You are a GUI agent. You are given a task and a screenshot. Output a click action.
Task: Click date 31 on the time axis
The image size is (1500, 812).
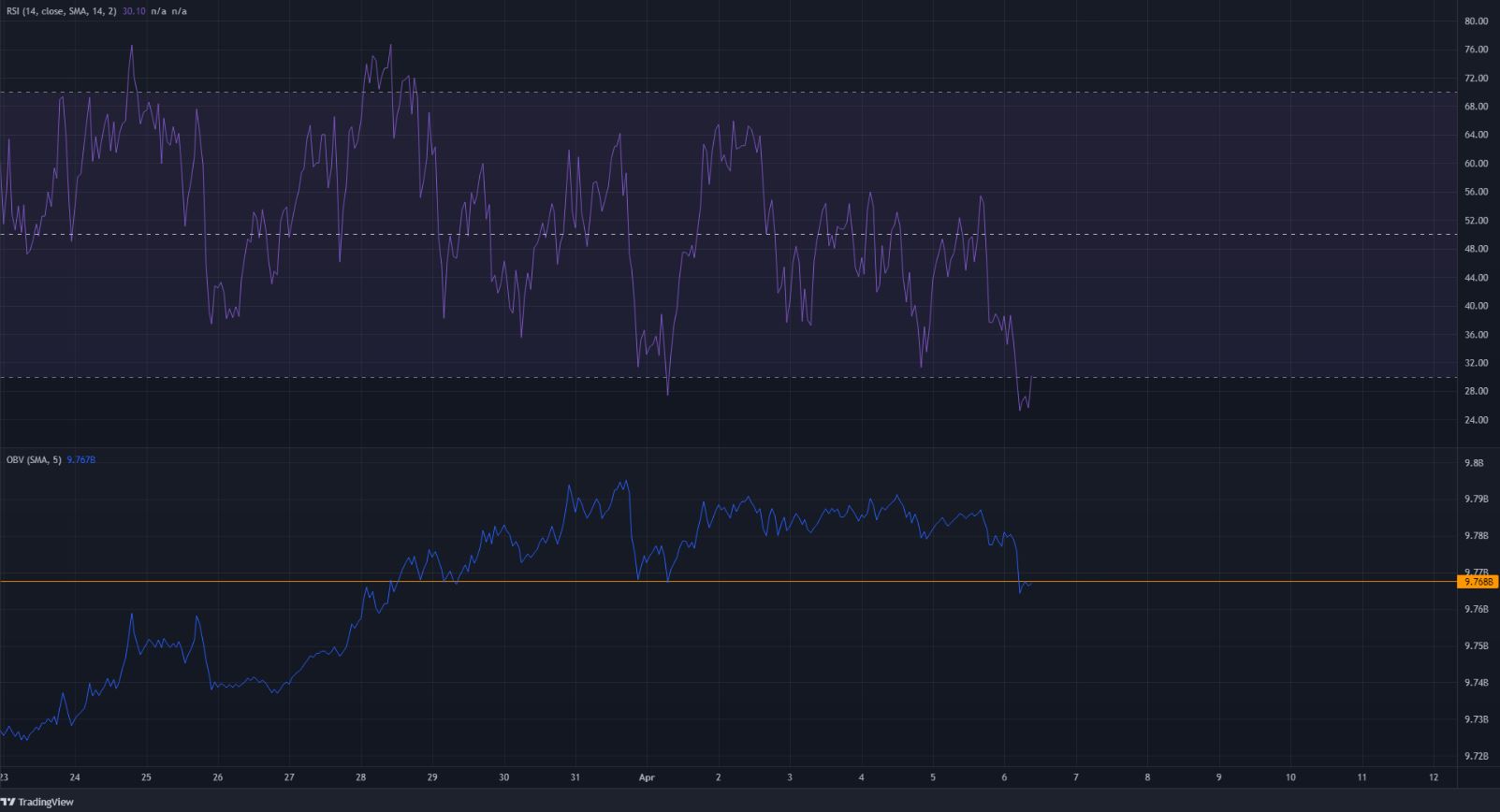(x=575, y=776)
